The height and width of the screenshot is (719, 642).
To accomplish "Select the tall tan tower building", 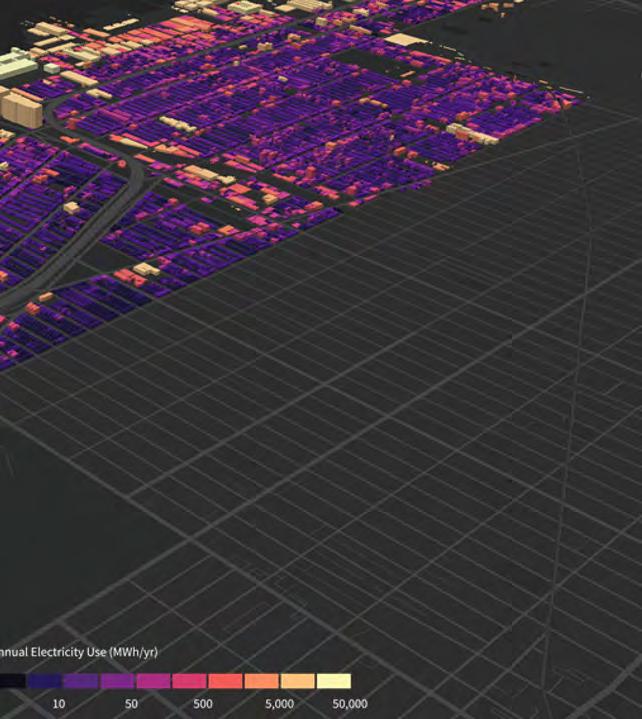I will click(x=22, y=110).
